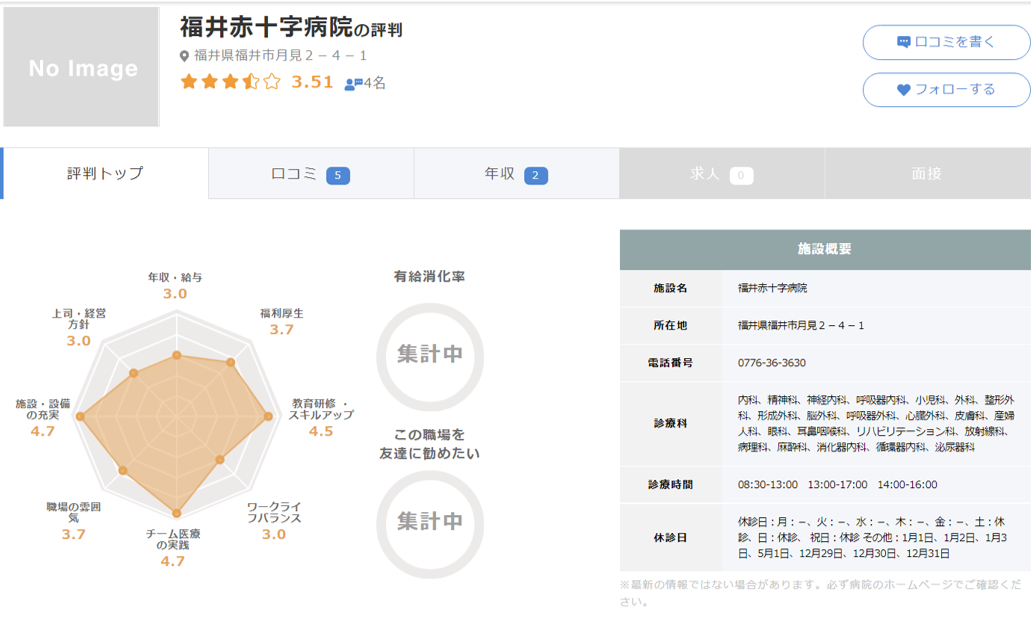Viewport: 1031px width, 618px height.
Task: Click the 有給消化率 集計中 circle
Action: [429, 354]
